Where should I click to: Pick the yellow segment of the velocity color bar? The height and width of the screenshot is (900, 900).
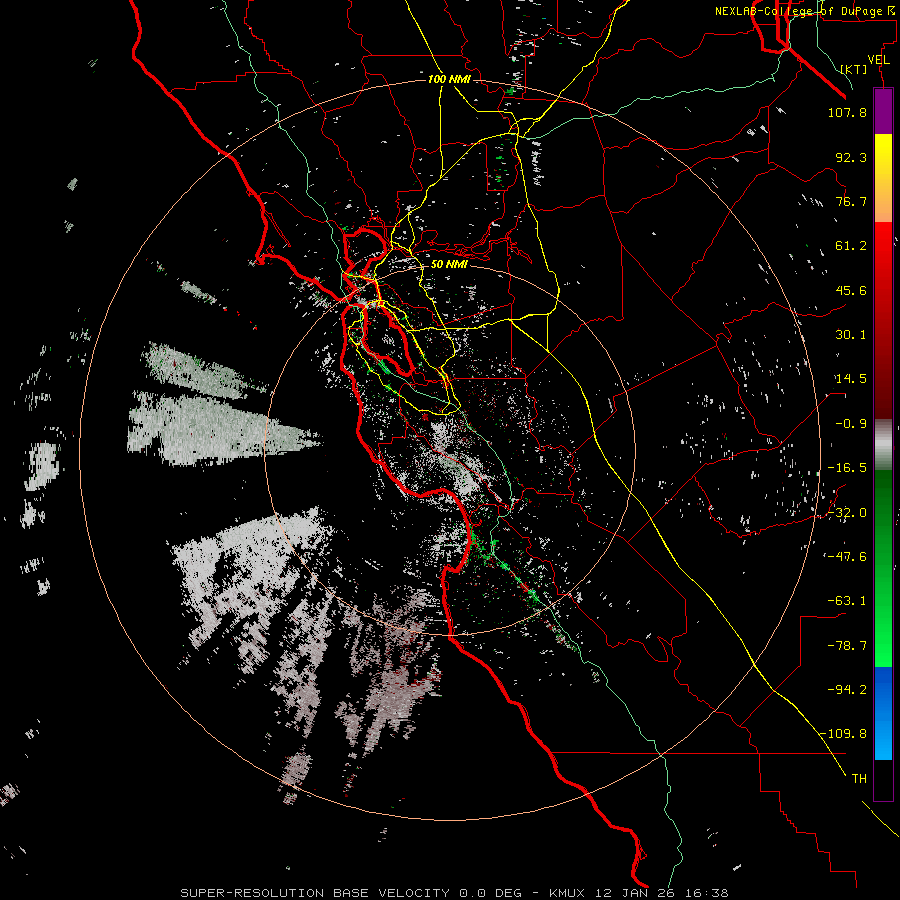[x=883, y=178]
